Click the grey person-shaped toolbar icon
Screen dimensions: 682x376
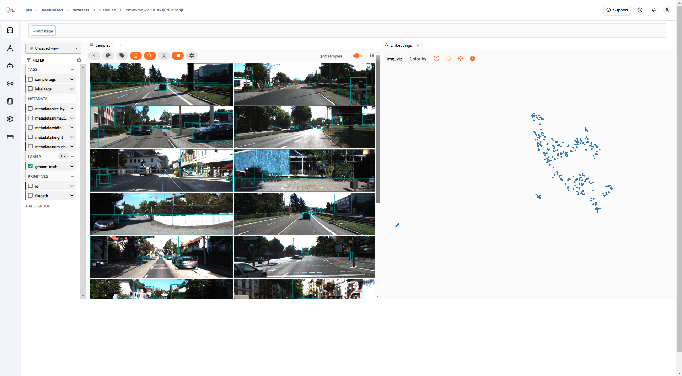[x=164, y=56]
